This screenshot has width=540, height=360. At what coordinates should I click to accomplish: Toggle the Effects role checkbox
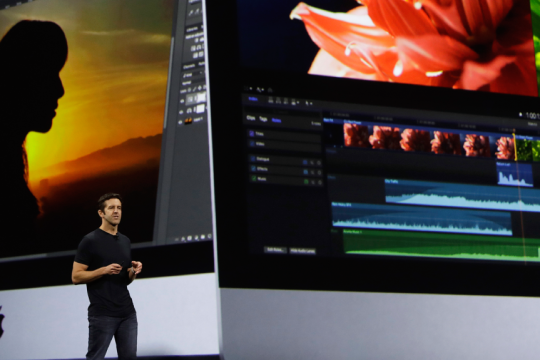(253, 168)
